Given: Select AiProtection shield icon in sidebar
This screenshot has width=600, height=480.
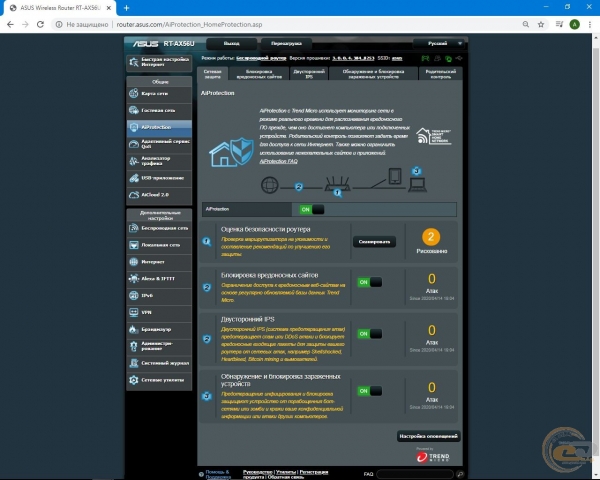Looking at the screenshot, I should point(134,127).
